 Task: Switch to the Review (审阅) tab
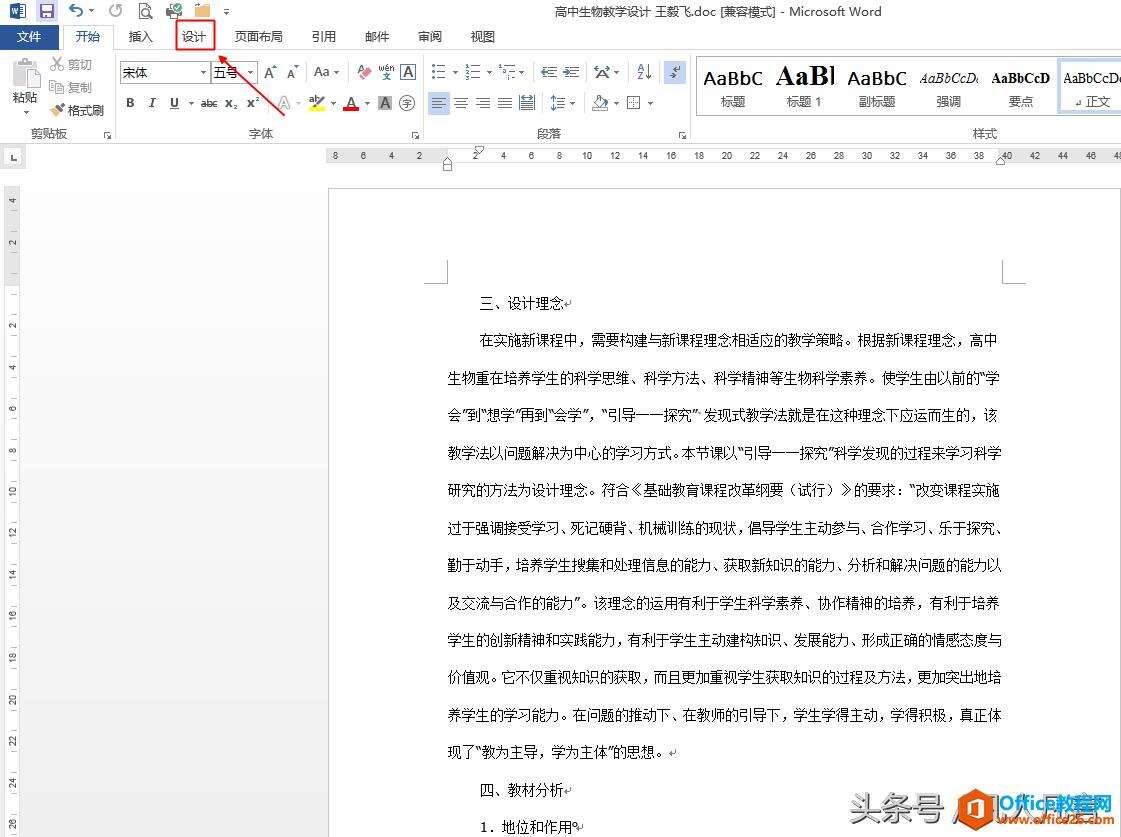click(430, 36)
